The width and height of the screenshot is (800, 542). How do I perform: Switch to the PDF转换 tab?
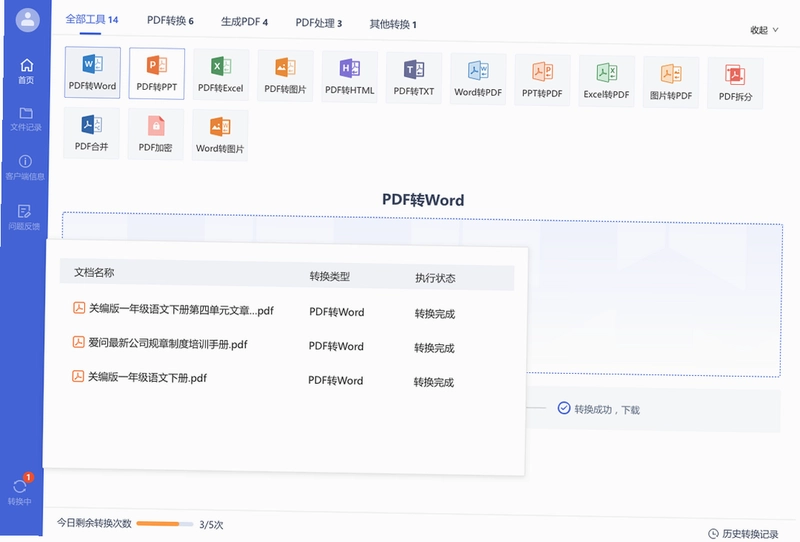coord(170,20)
